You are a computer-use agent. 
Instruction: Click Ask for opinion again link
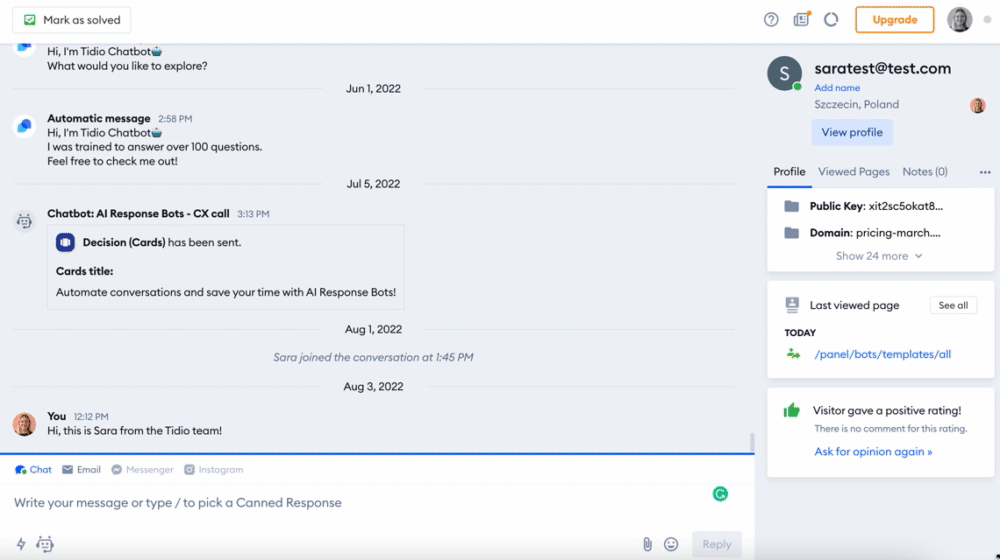(873, 452)
